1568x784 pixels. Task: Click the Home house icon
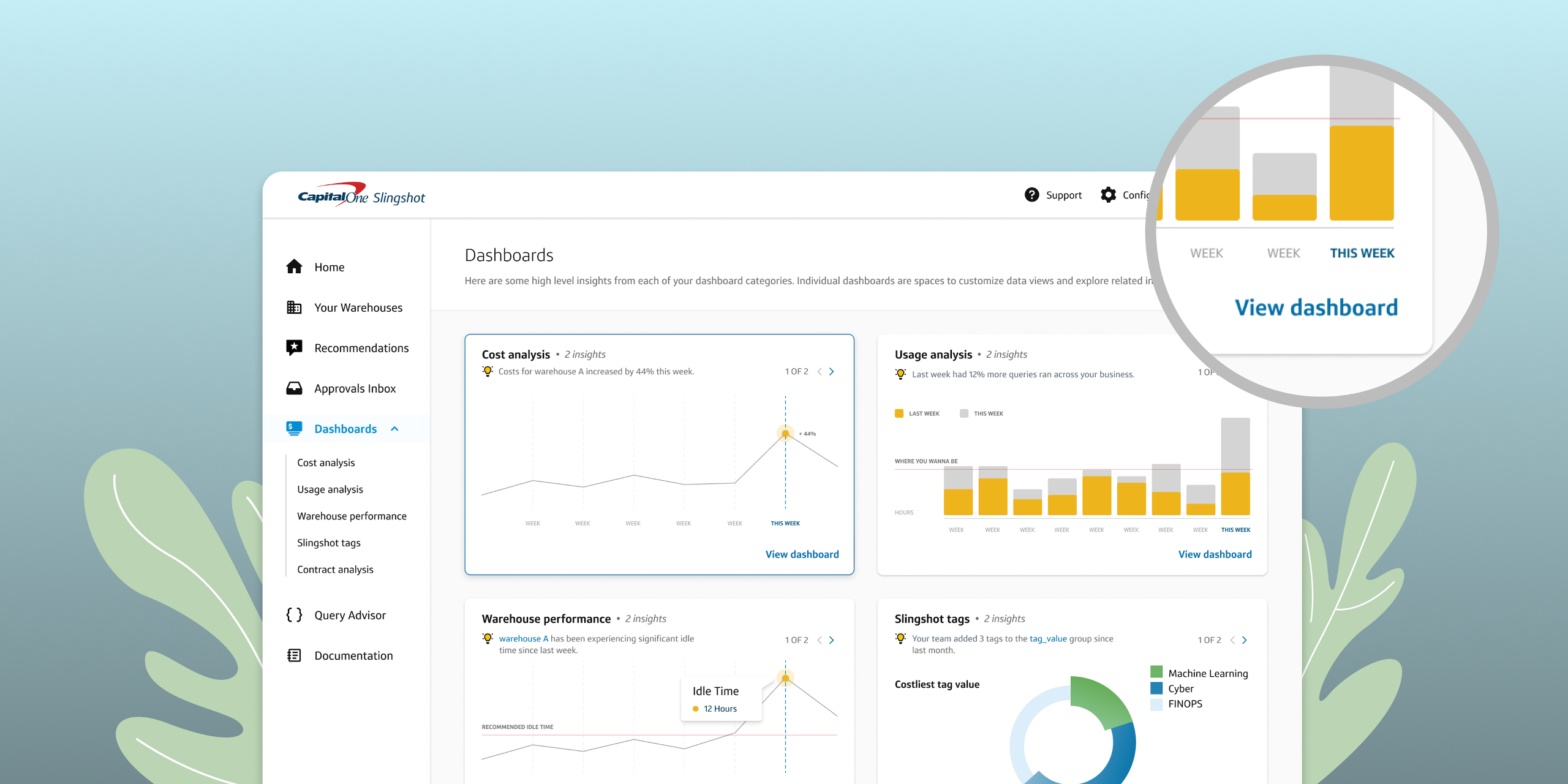tap(294, 266)
